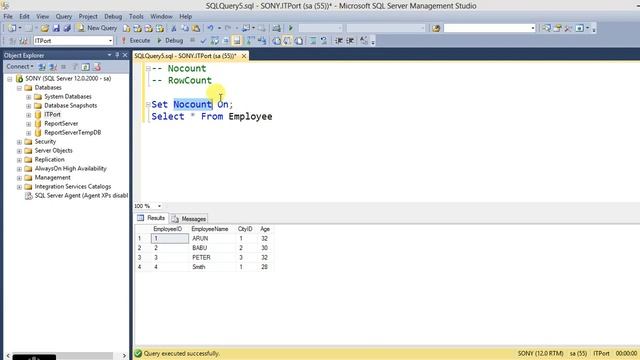The image size is (640, 360).
Task: Expand the ITPort database node
Action: point(29,115)
